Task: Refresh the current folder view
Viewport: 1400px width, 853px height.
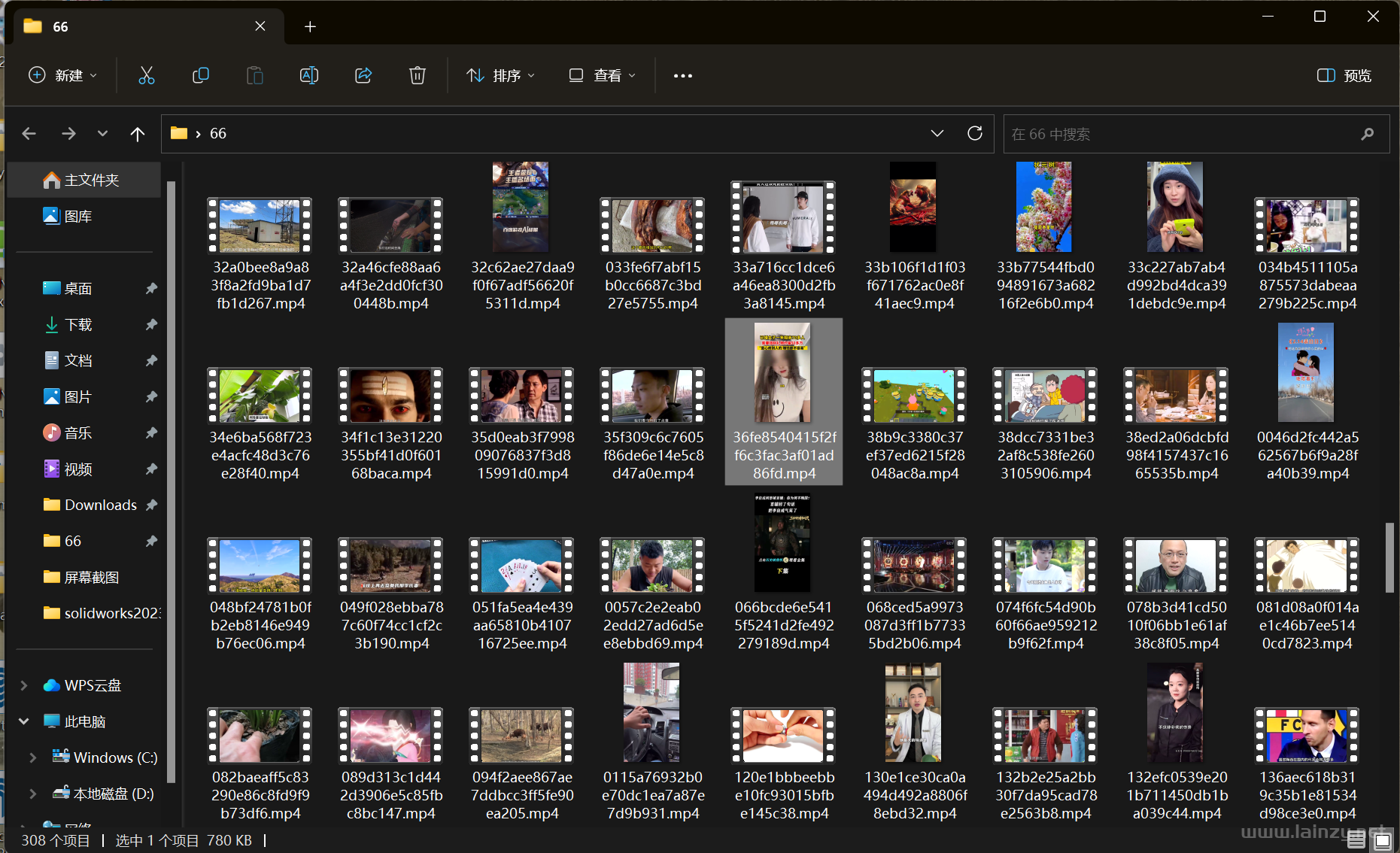Action: click(974, 133)
